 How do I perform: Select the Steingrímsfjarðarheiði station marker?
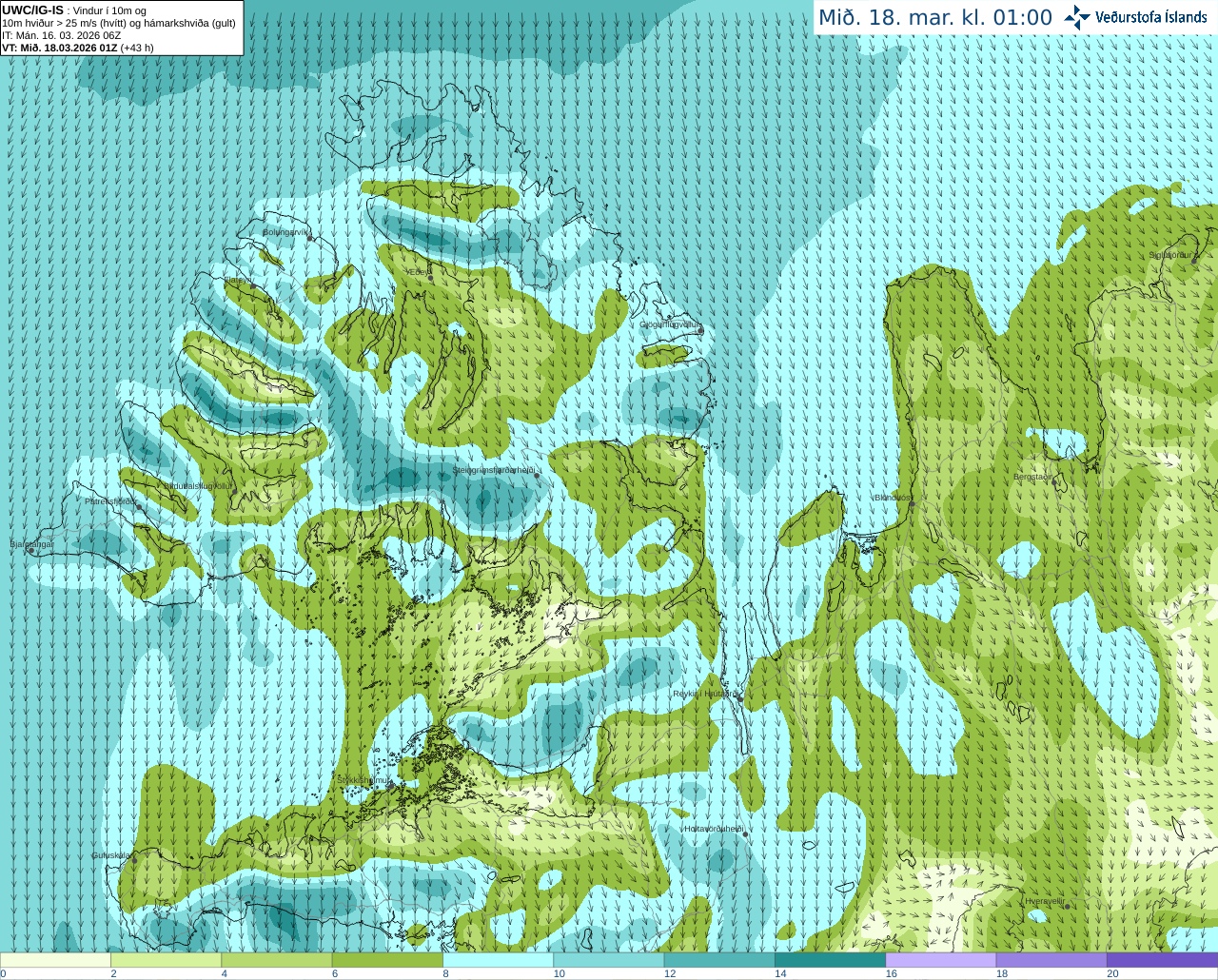pos(537,475)
